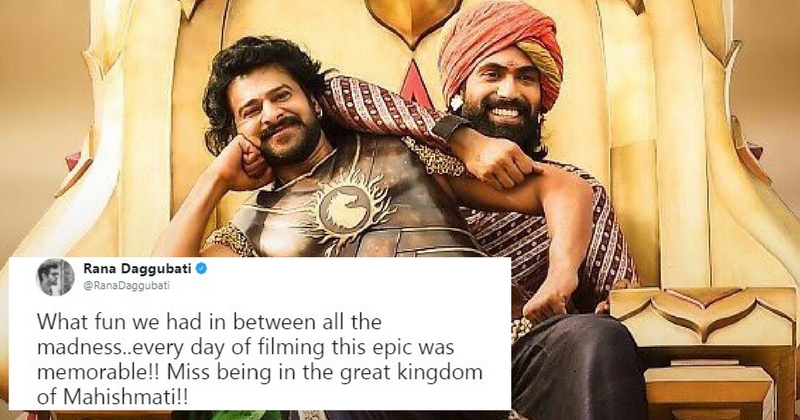
Task: Click the Rana Daggubati display name
Action: tap(137, 268)
